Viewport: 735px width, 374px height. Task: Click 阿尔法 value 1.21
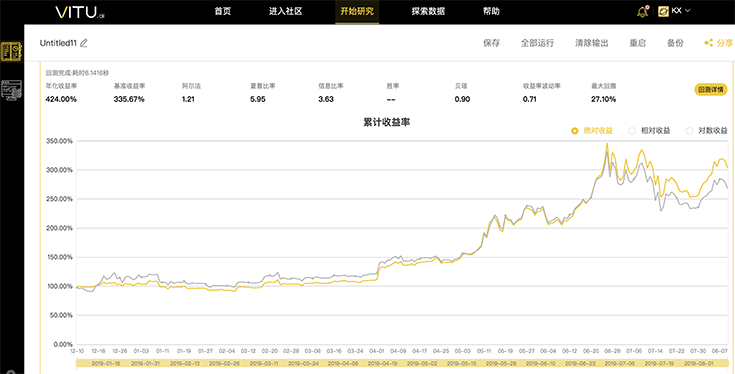coord(188,99)
